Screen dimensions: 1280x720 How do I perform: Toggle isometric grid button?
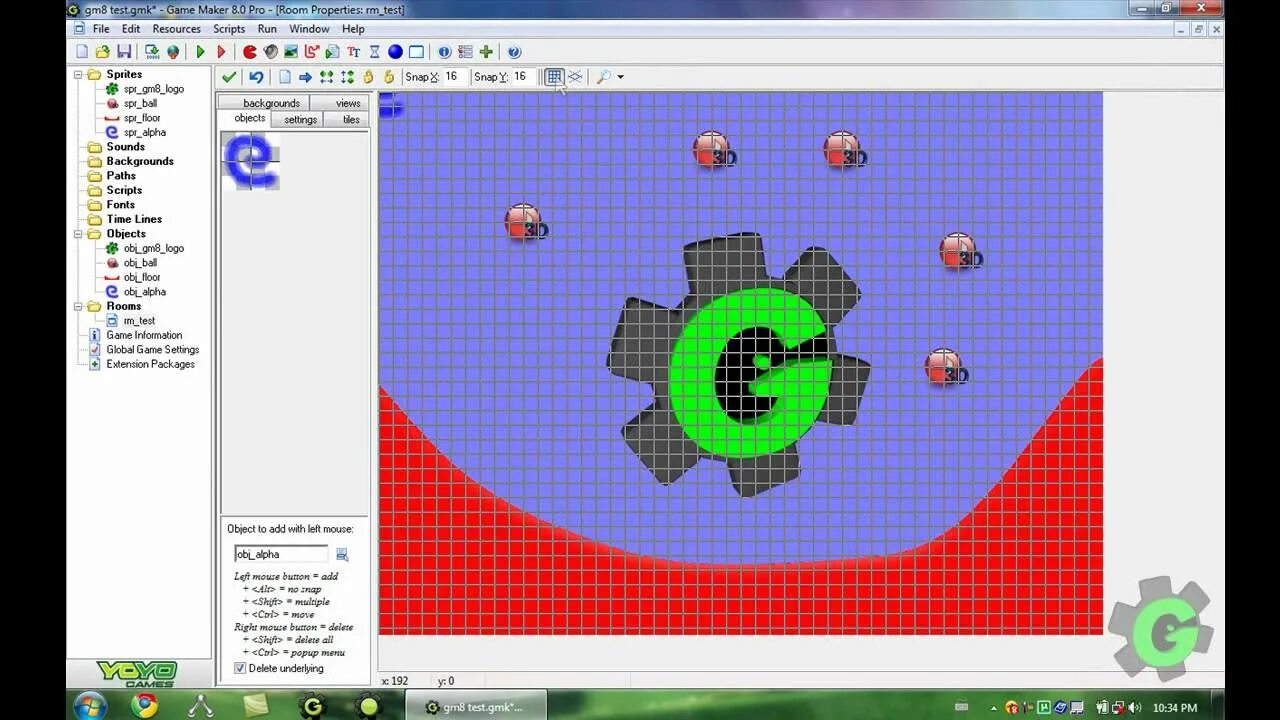[575, 77]
